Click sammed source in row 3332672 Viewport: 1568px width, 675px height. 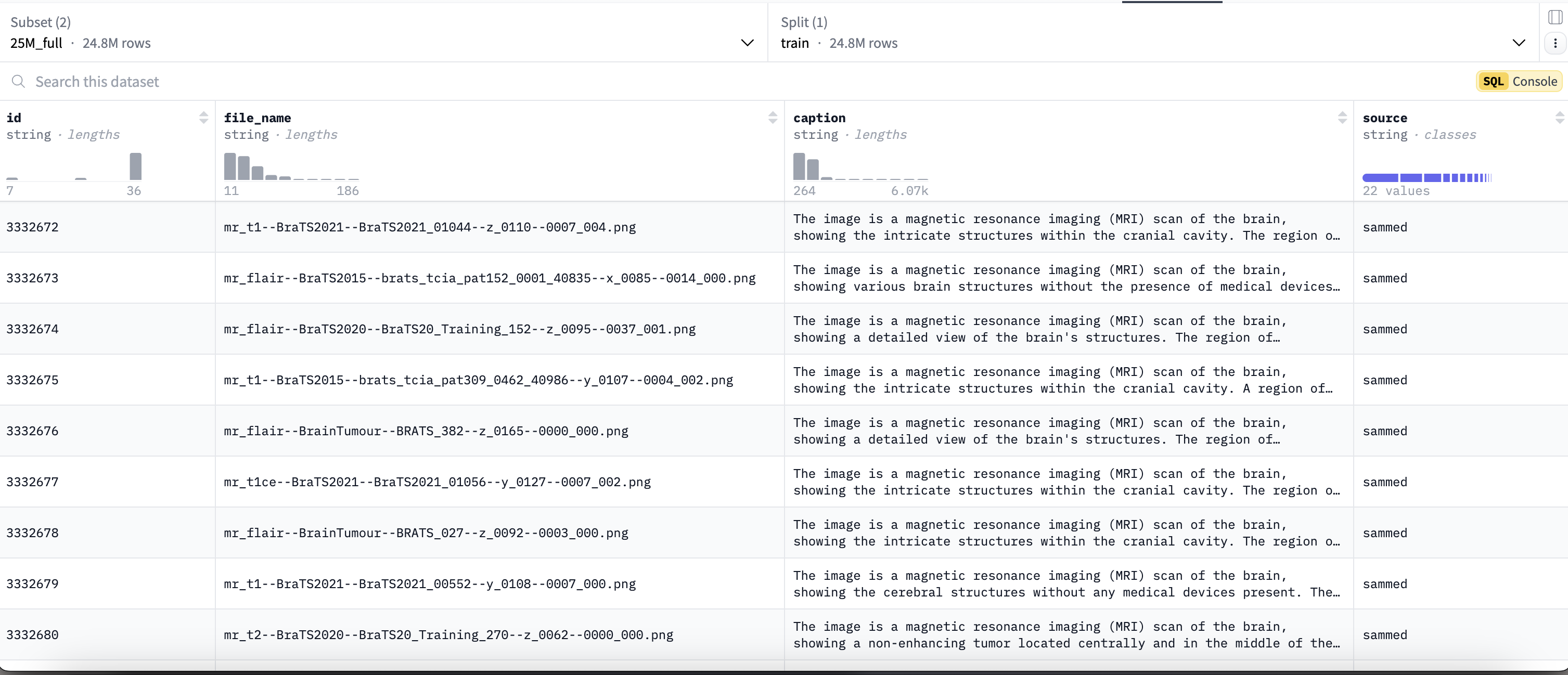pos(1385,227)
